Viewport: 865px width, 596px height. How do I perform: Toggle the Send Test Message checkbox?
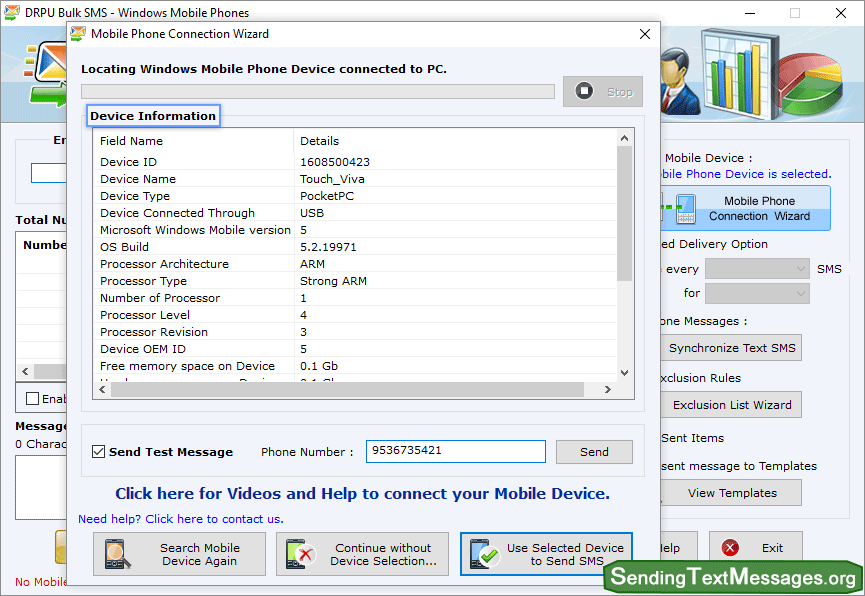pyautogui.click(x=98, y=451)
